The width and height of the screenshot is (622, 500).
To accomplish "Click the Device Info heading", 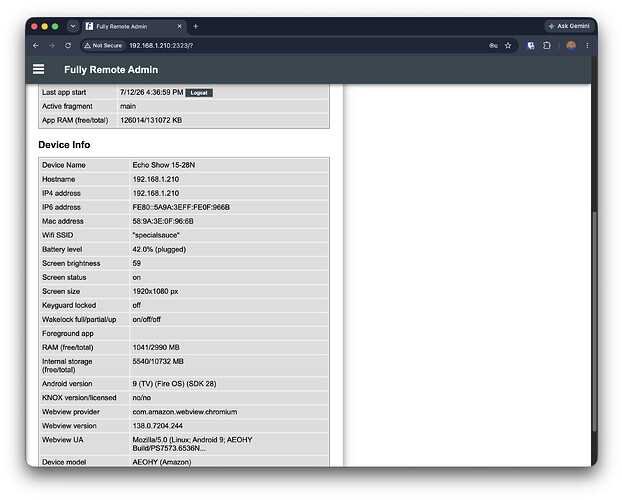I will [64, 145].
